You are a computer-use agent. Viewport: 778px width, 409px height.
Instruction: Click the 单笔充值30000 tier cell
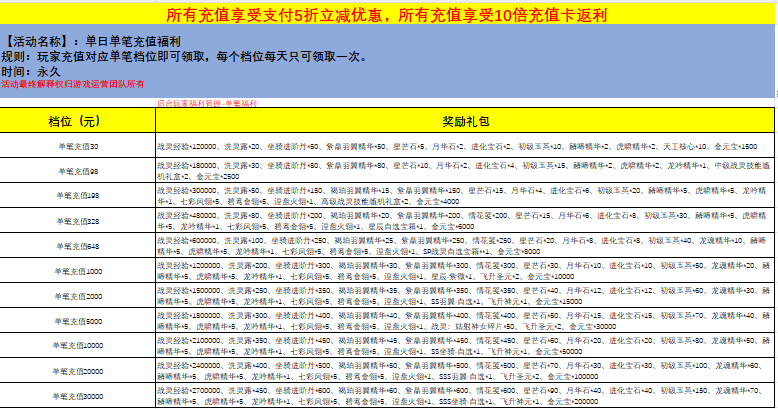(78, 395)
